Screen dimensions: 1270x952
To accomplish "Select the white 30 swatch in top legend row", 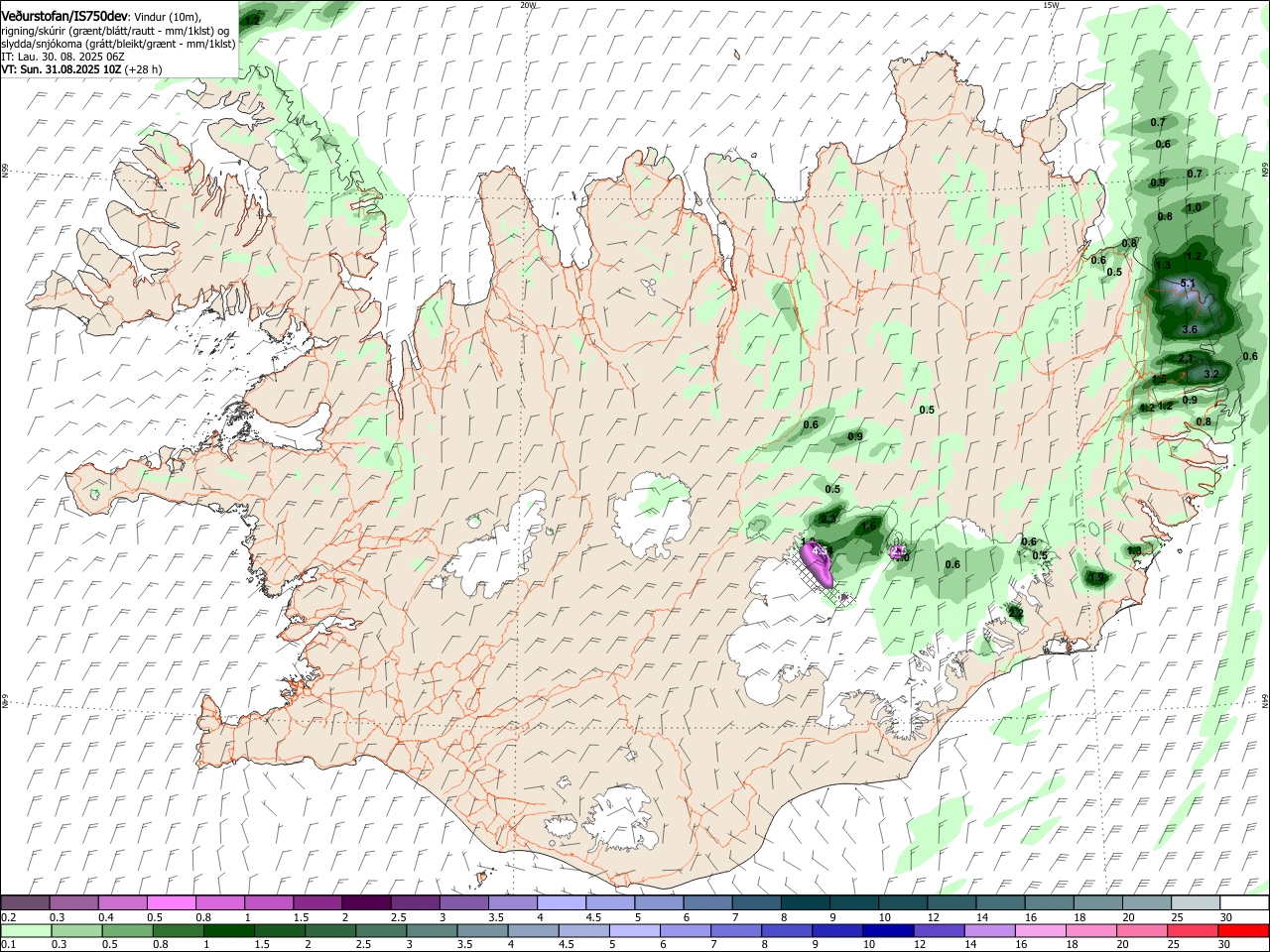I will [1244, 903].
